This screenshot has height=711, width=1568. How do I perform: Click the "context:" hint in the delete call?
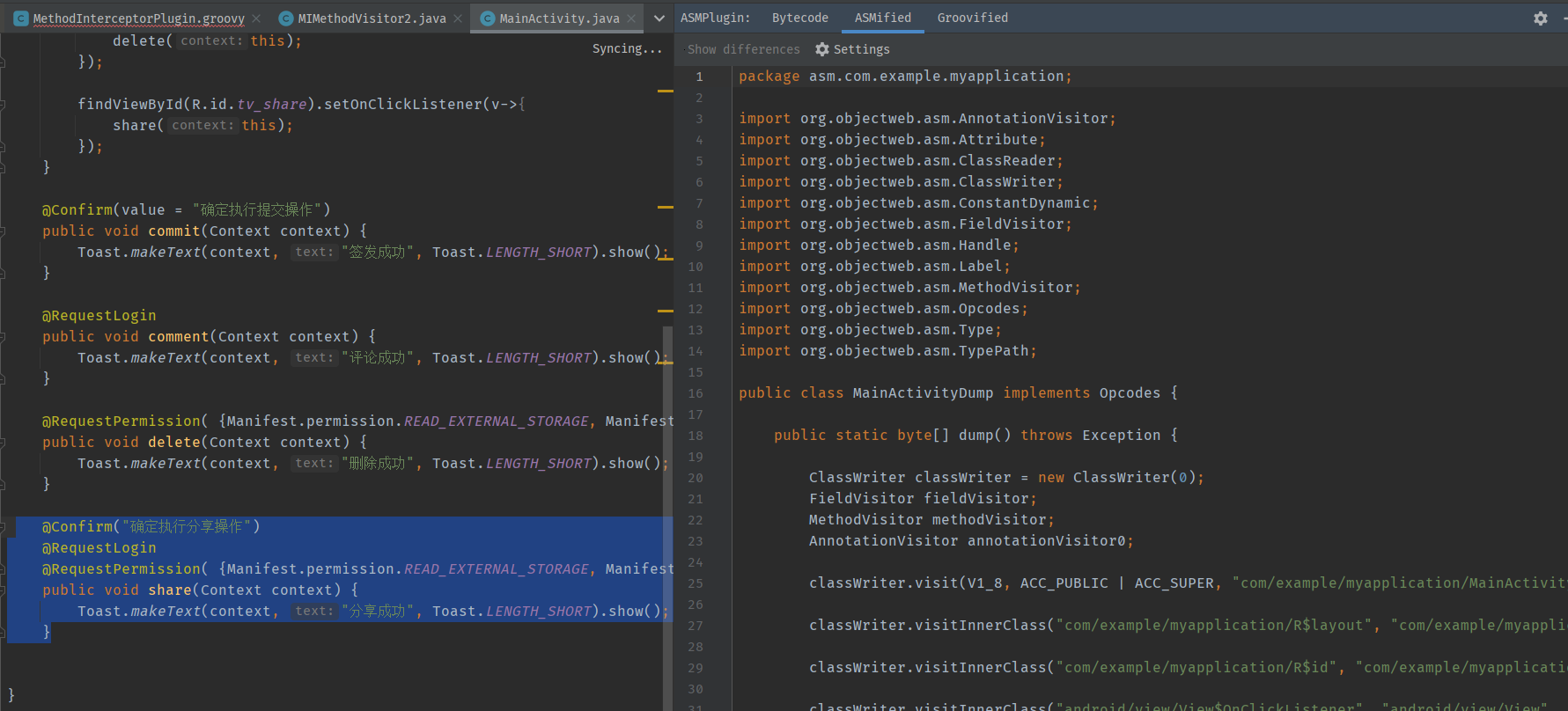pyautogui.click(x=211, y=41)
